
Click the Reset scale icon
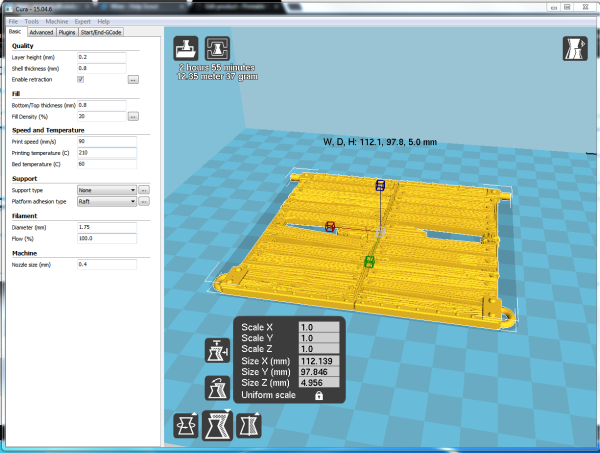pyautogui.click(x=217, y=388)
